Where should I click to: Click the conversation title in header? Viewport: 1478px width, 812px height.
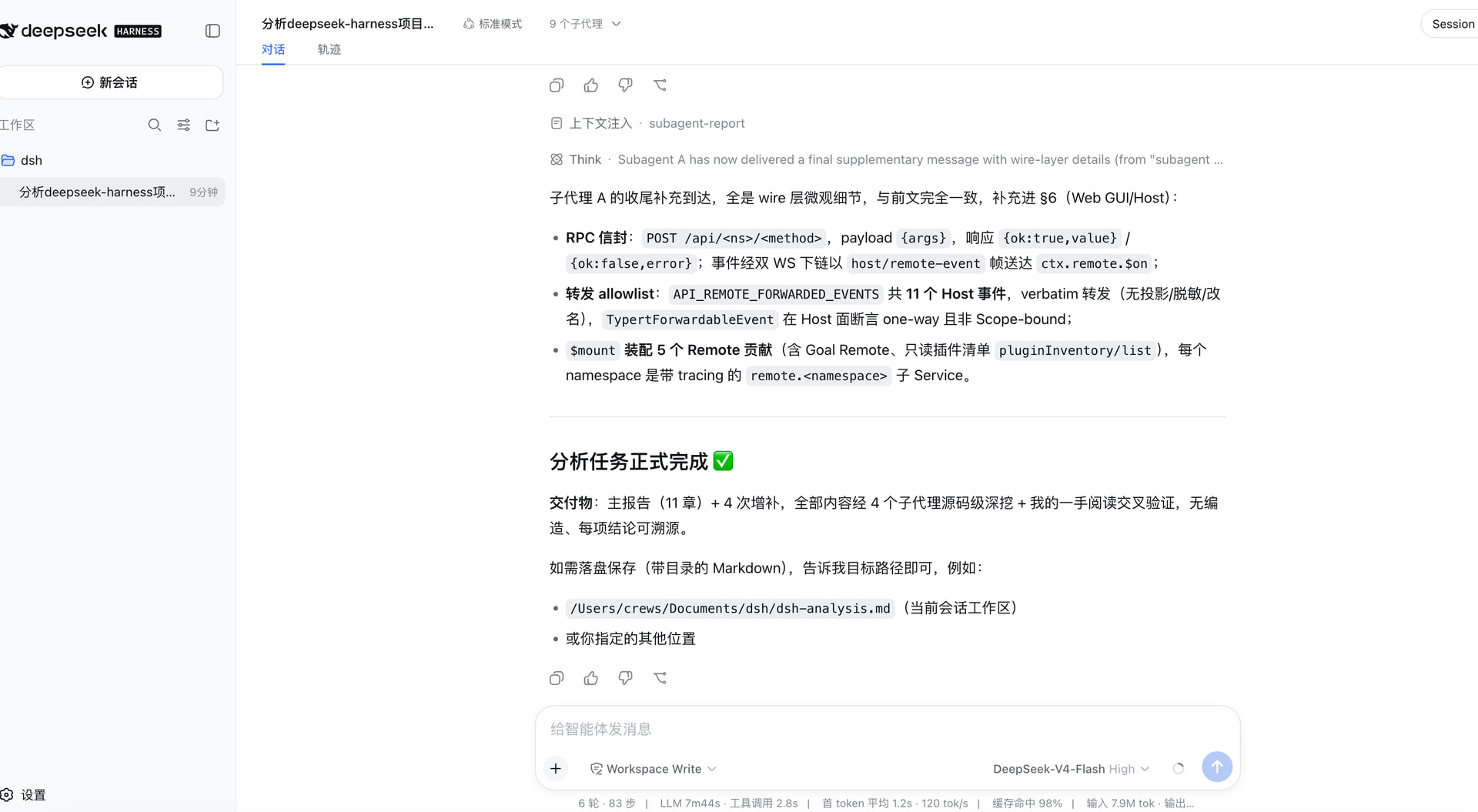pos(348,24)
